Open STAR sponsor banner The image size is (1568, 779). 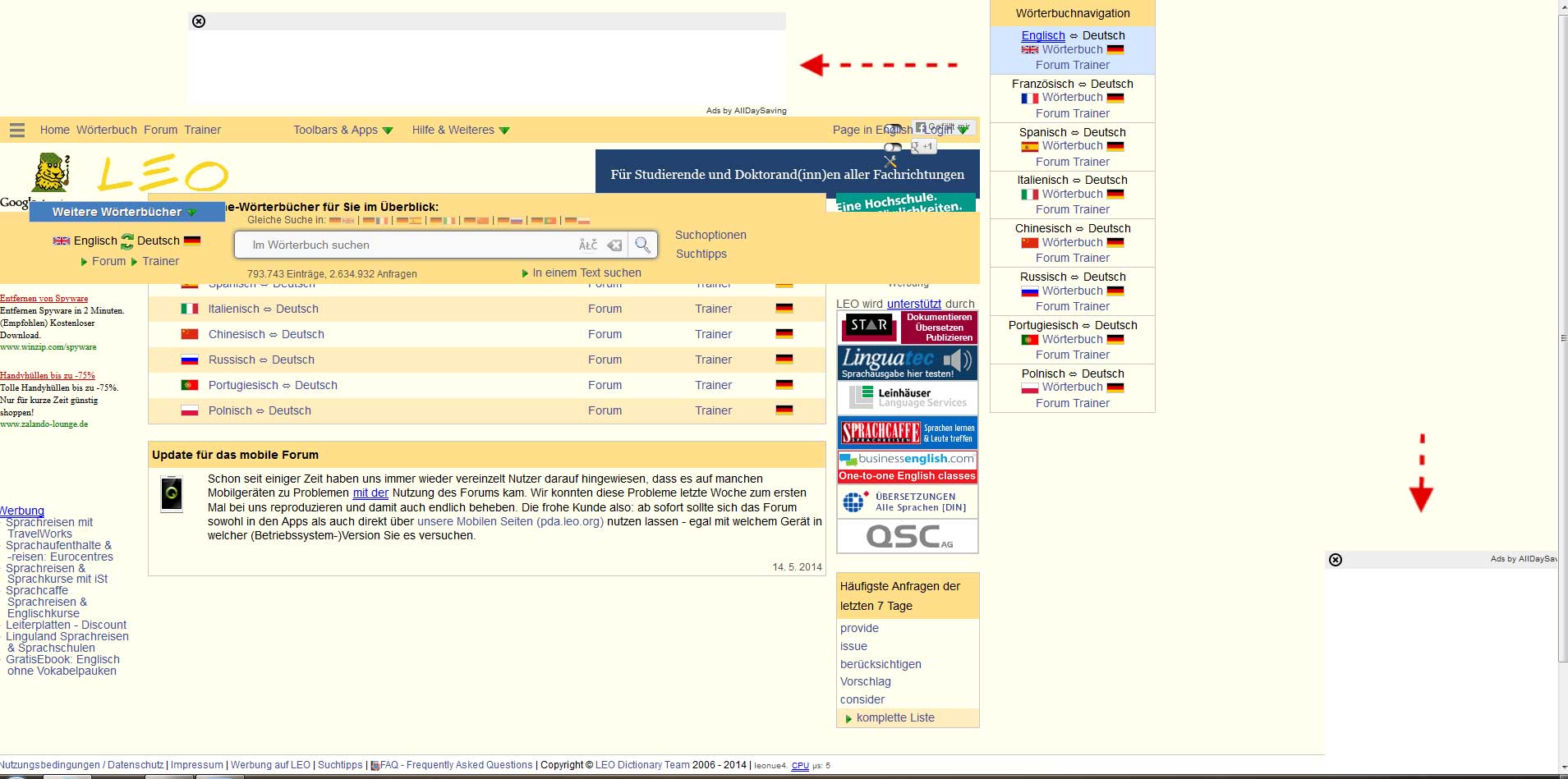tap(908, 328)
